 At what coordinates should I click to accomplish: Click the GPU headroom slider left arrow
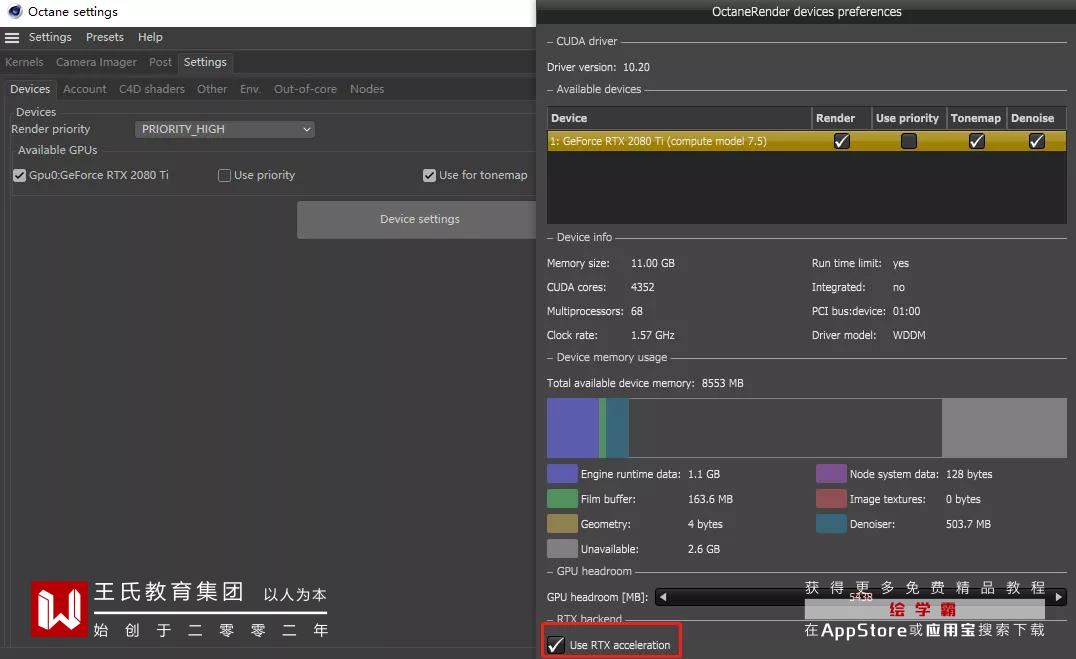pos(662,597)
